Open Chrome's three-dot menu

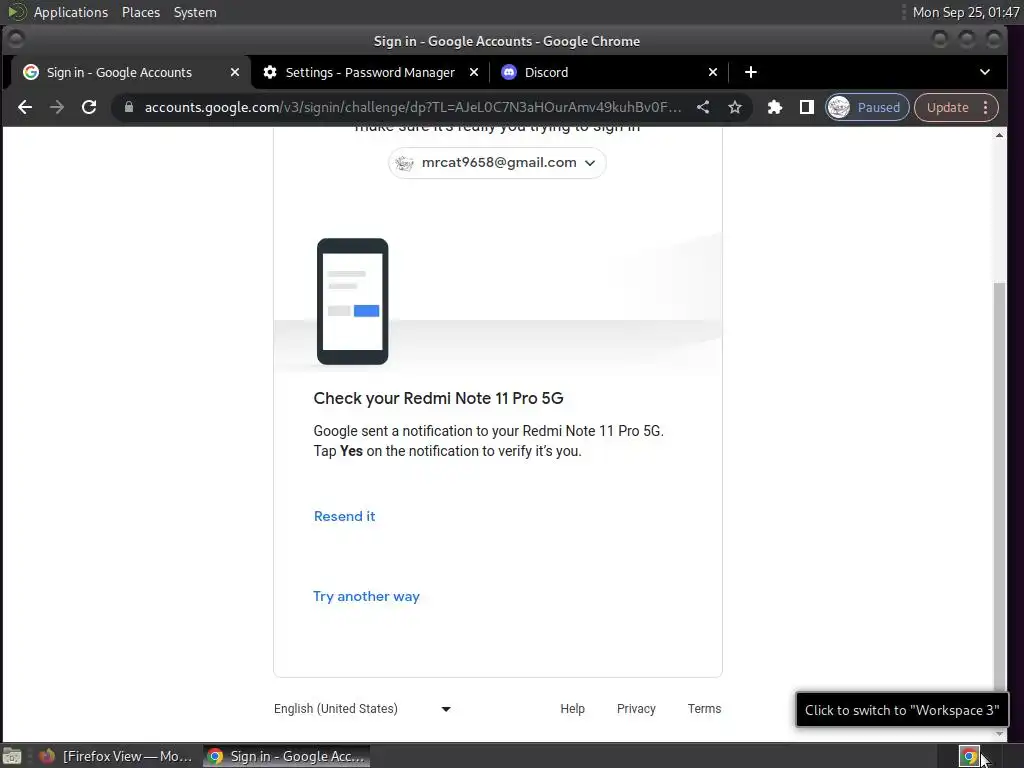click(985, 107)
